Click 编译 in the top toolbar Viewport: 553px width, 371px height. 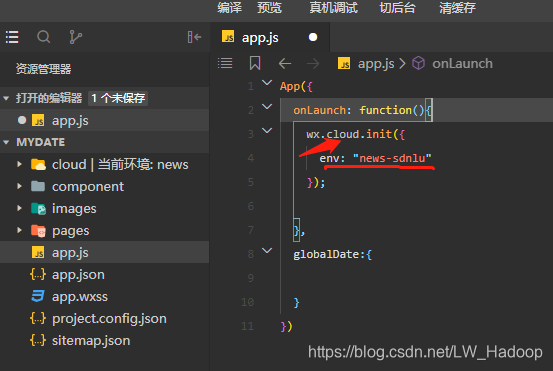(x=230, y=7)
